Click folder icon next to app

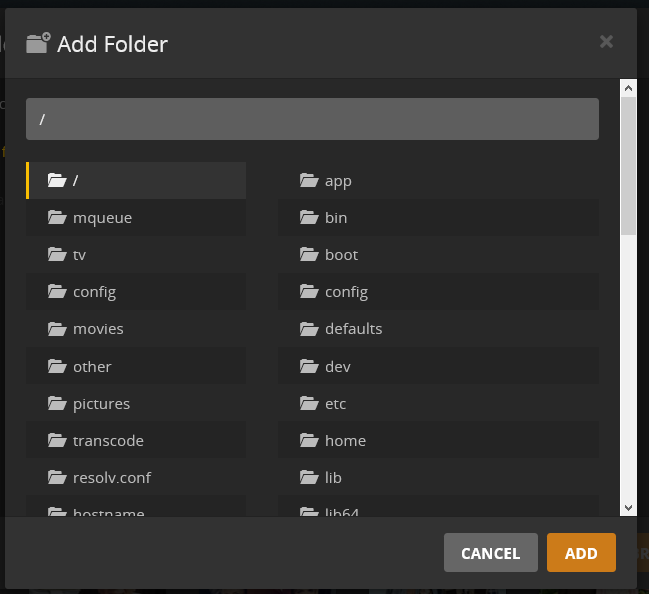pyautogui.click(x=309, y=180)
